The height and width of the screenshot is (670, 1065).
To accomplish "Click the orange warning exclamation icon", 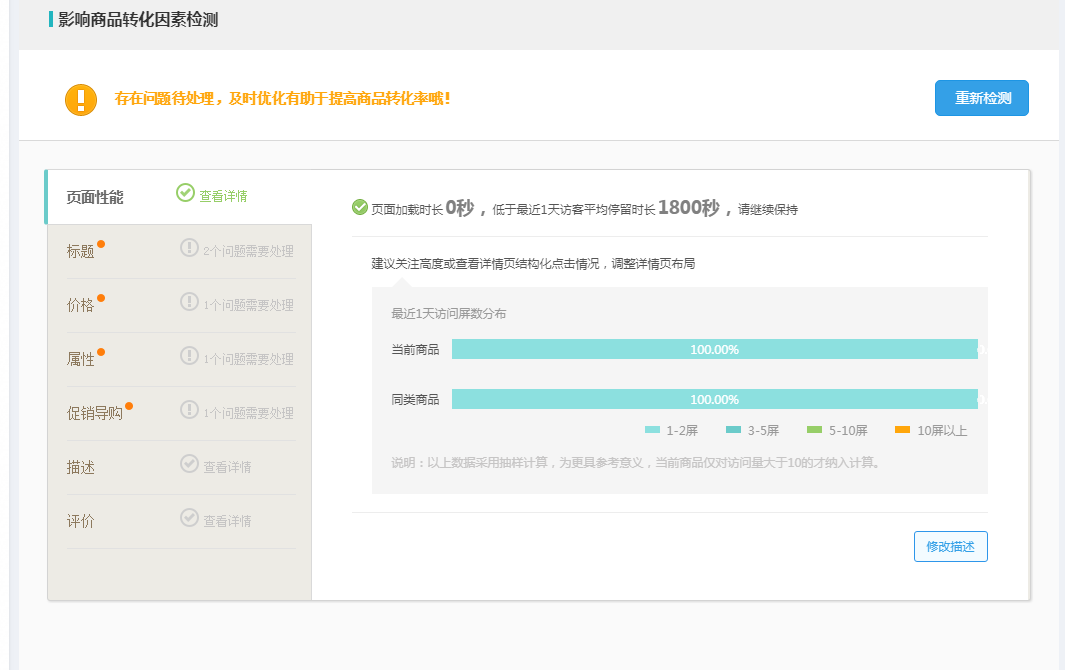I will click(81, 99).
